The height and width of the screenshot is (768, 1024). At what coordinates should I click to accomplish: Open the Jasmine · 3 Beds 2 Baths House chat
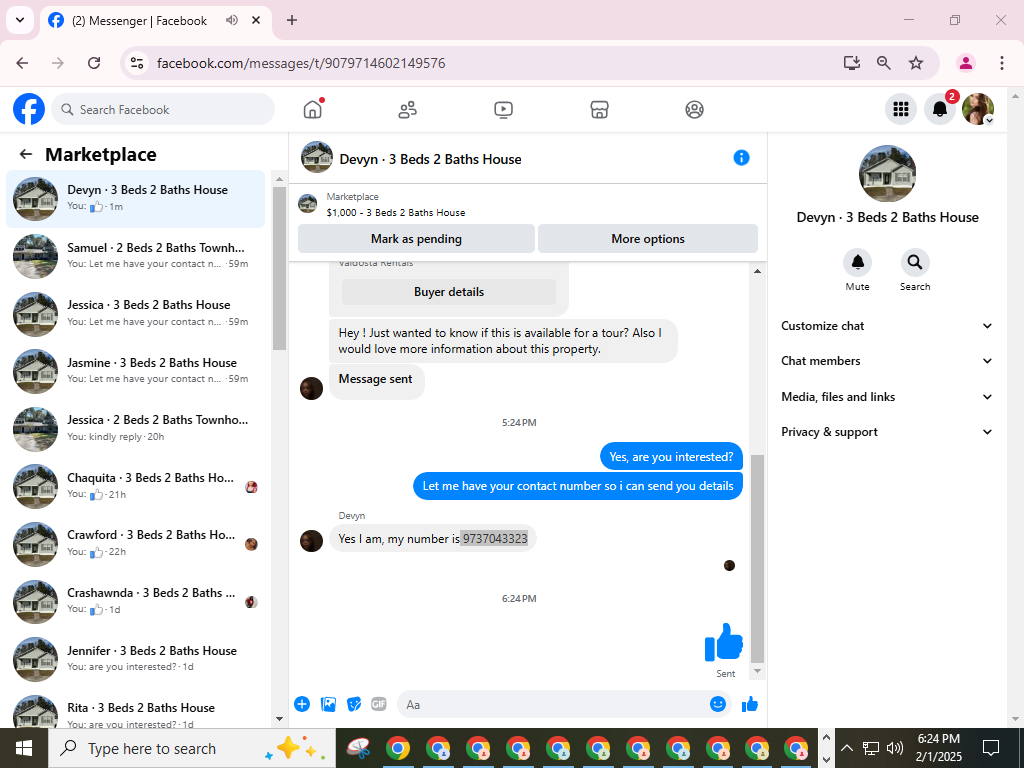[136, 371]
